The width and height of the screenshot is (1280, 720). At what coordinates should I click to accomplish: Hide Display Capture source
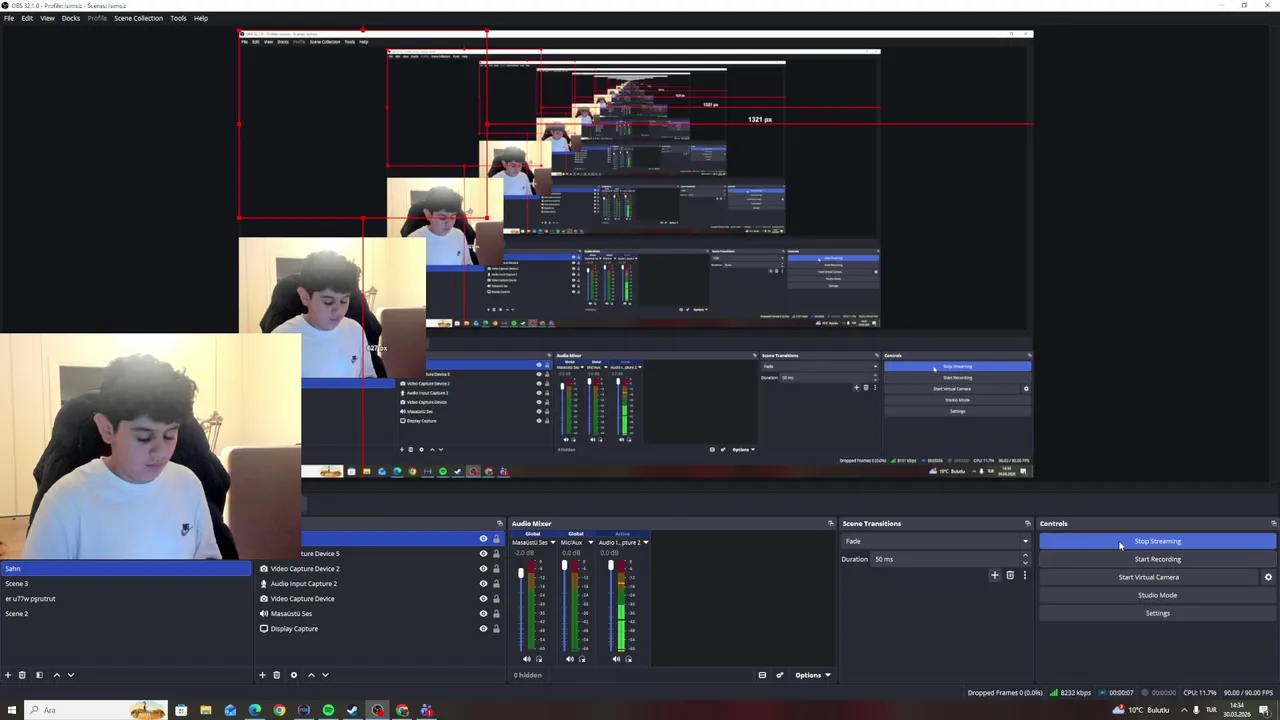(483, 629)
